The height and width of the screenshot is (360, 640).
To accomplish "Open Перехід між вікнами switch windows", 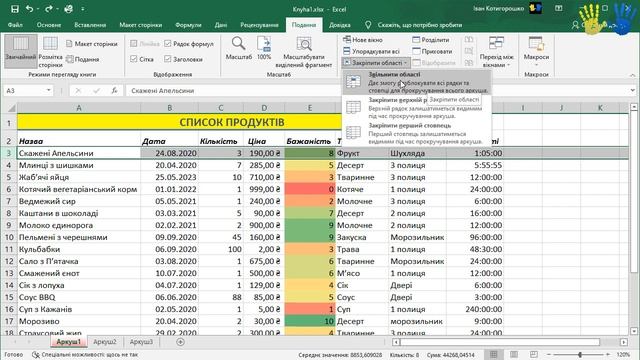I will [x=496, y=52].
